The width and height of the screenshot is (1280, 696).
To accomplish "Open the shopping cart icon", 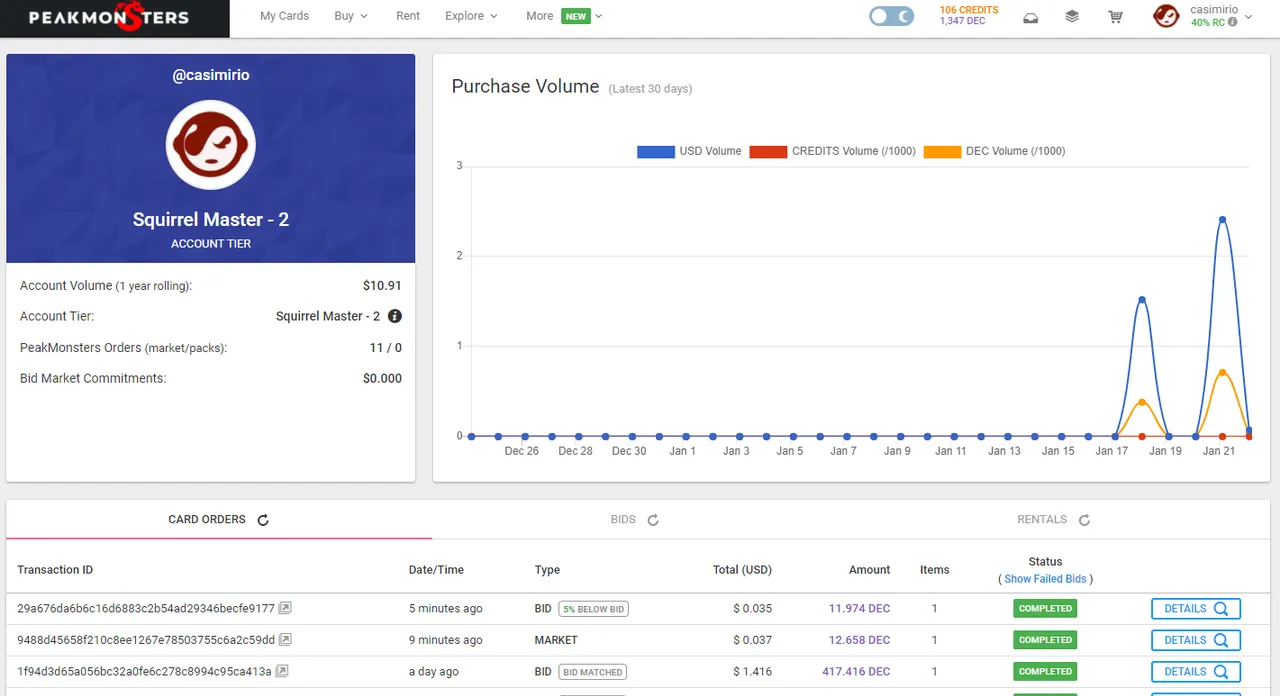I will 1115,17.
